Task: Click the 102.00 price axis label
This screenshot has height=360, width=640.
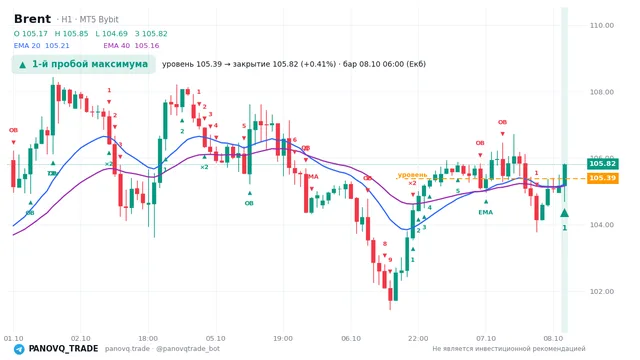Action: [602, 291]
